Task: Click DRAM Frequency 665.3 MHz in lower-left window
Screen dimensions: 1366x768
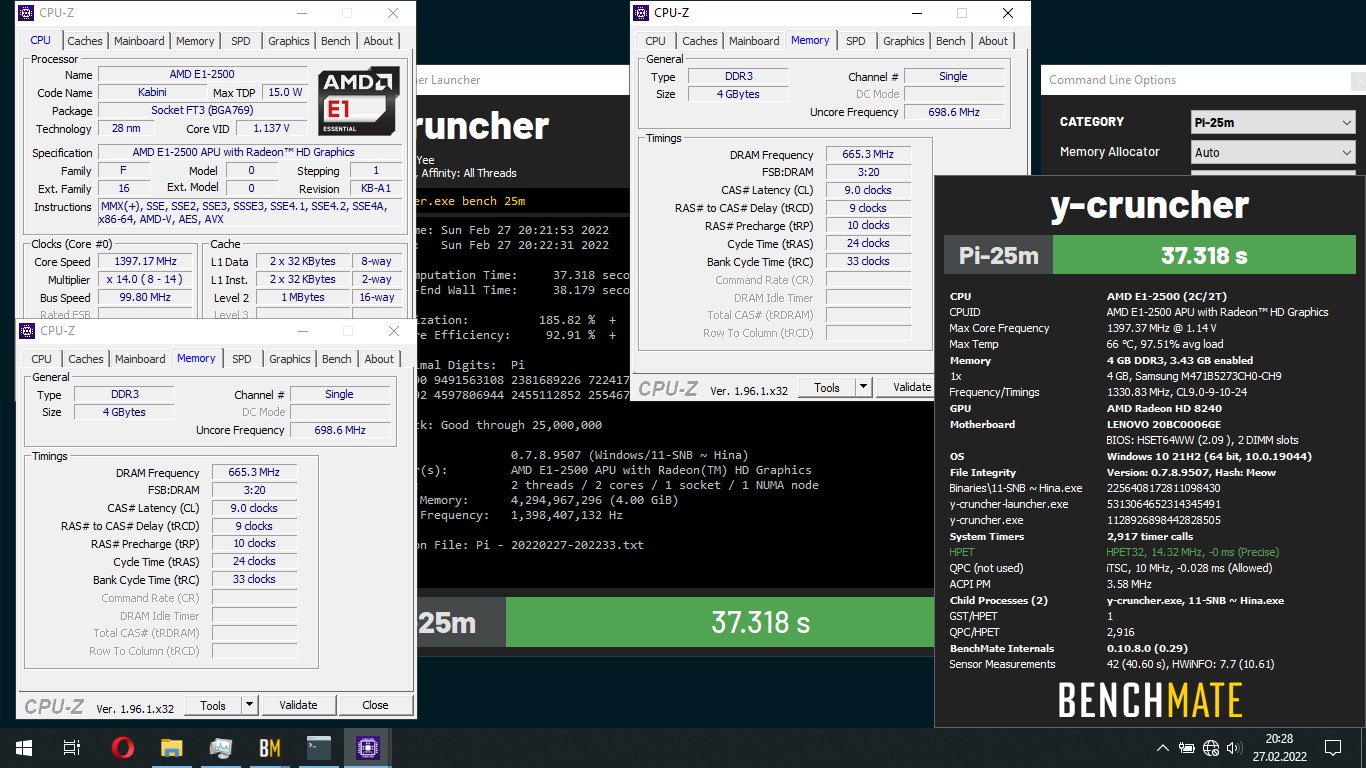Action: (x=254, y=473)
